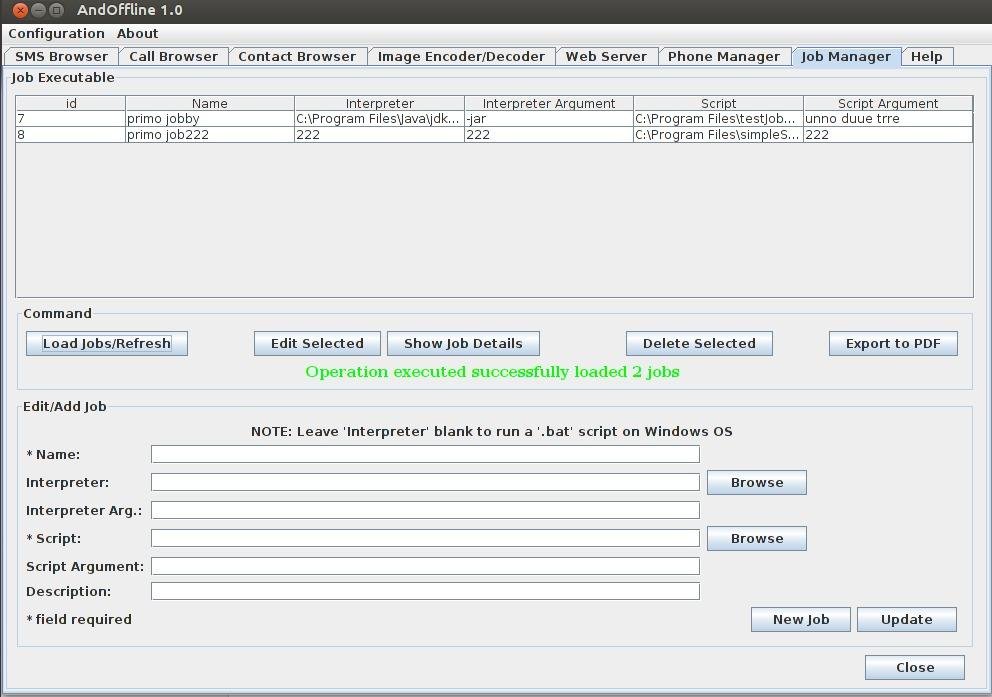Delete the selected job

click(698, 343)
